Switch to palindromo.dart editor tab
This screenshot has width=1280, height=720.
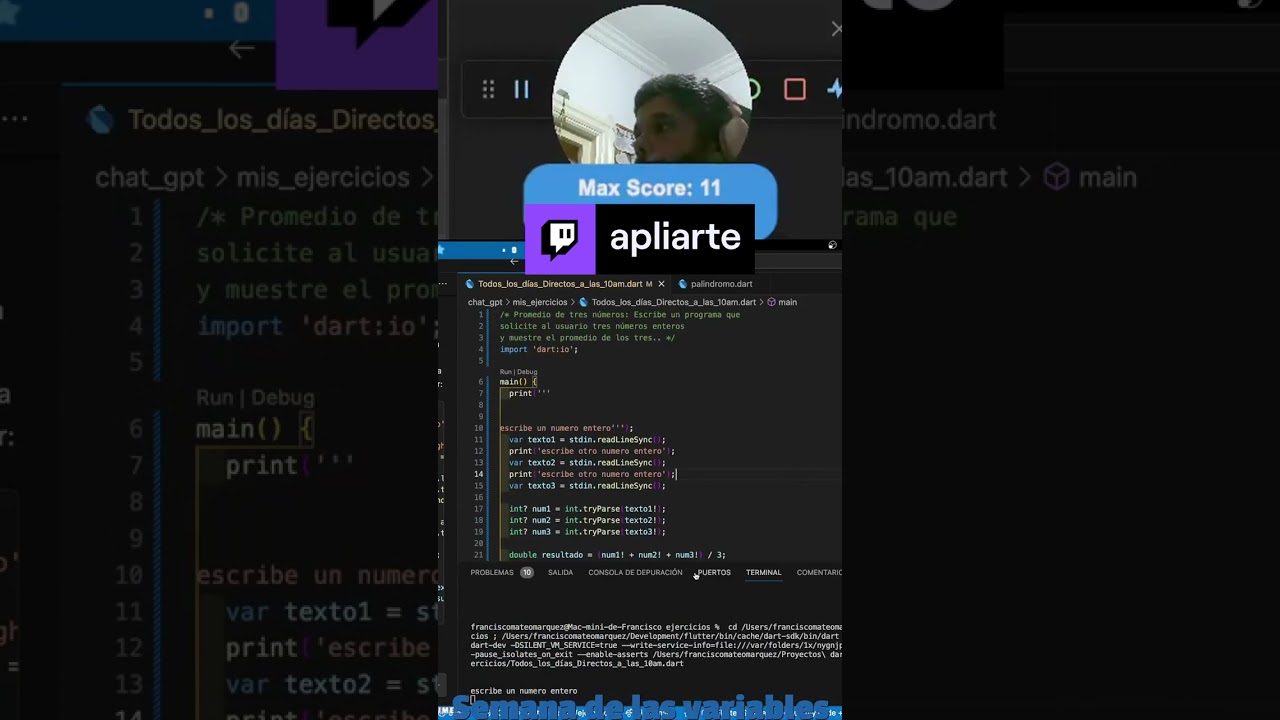[721, 284]
